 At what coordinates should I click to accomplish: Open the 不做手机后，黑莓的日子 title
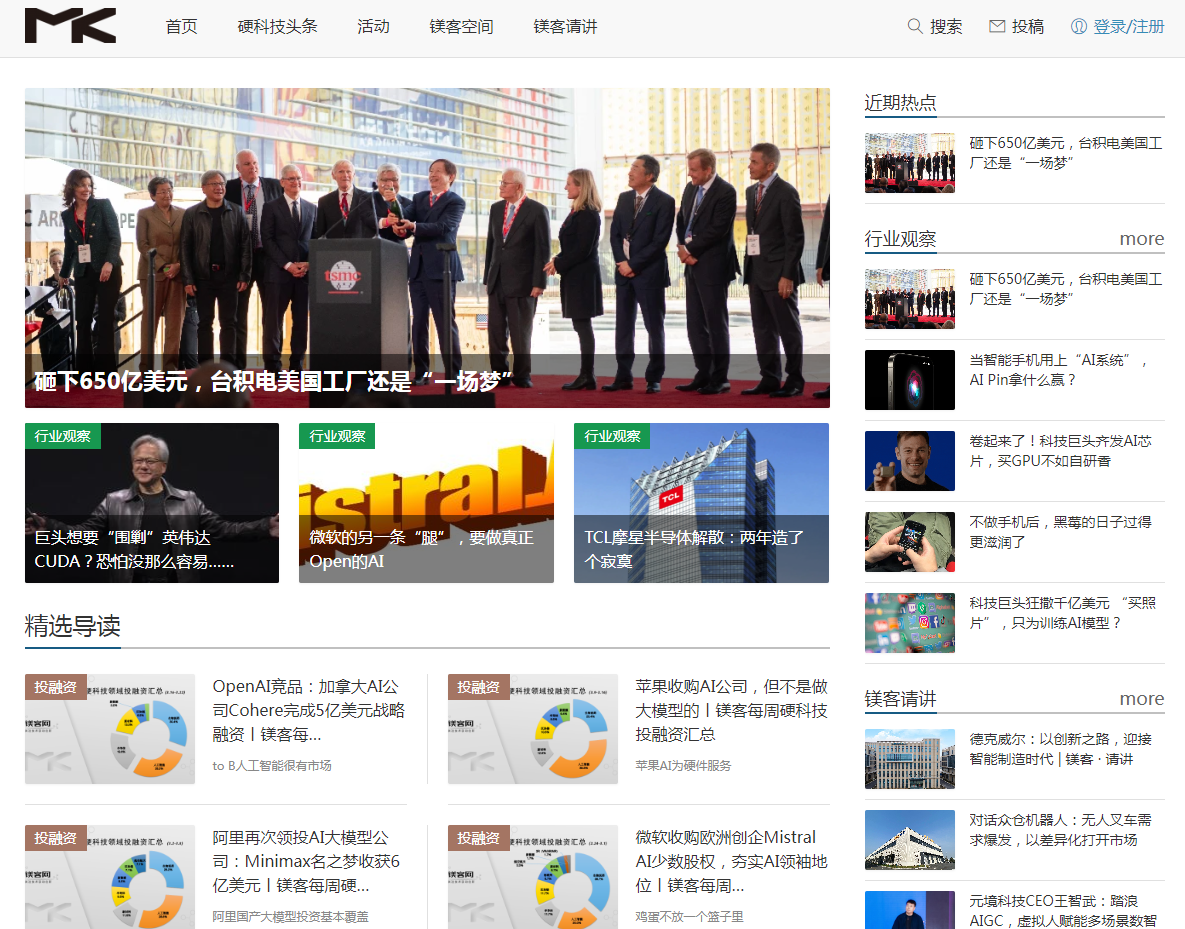(1061, 531)
